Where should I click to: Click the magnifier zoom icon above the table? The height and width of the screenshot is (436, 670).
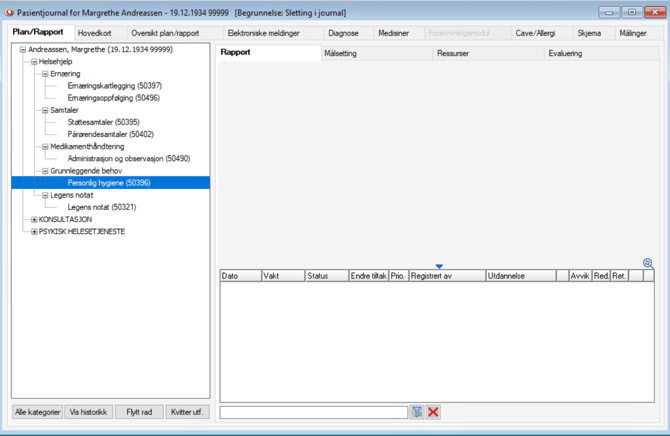(x=648, y=263)
